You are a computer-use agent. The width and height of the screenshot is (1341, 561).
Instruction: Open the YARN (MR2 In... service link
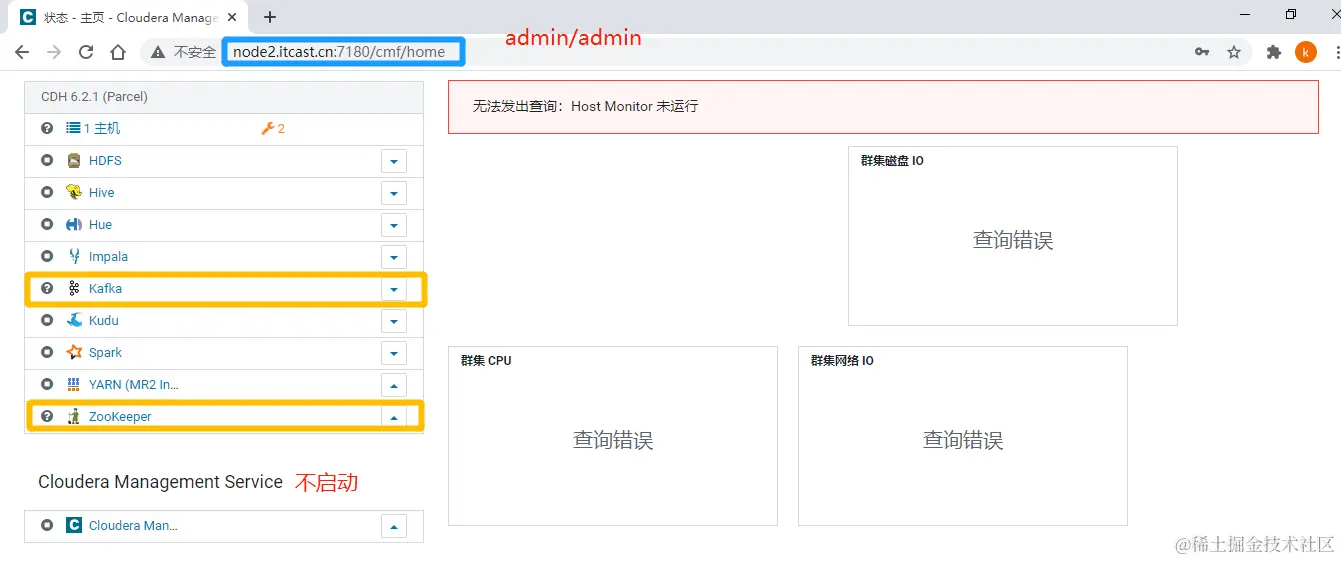click(134, 385)
